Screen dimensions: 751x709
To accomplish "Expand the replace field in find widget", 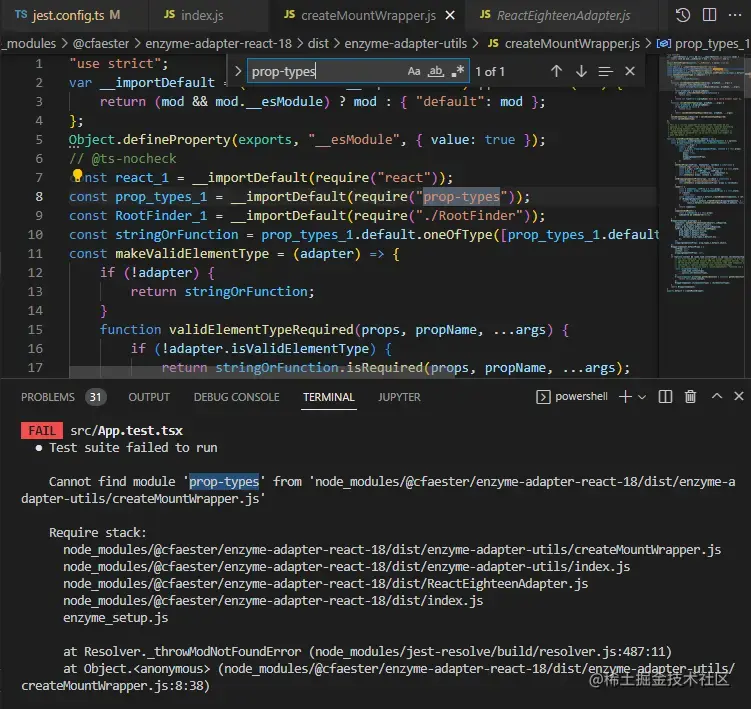I will (x=238, y=71).
